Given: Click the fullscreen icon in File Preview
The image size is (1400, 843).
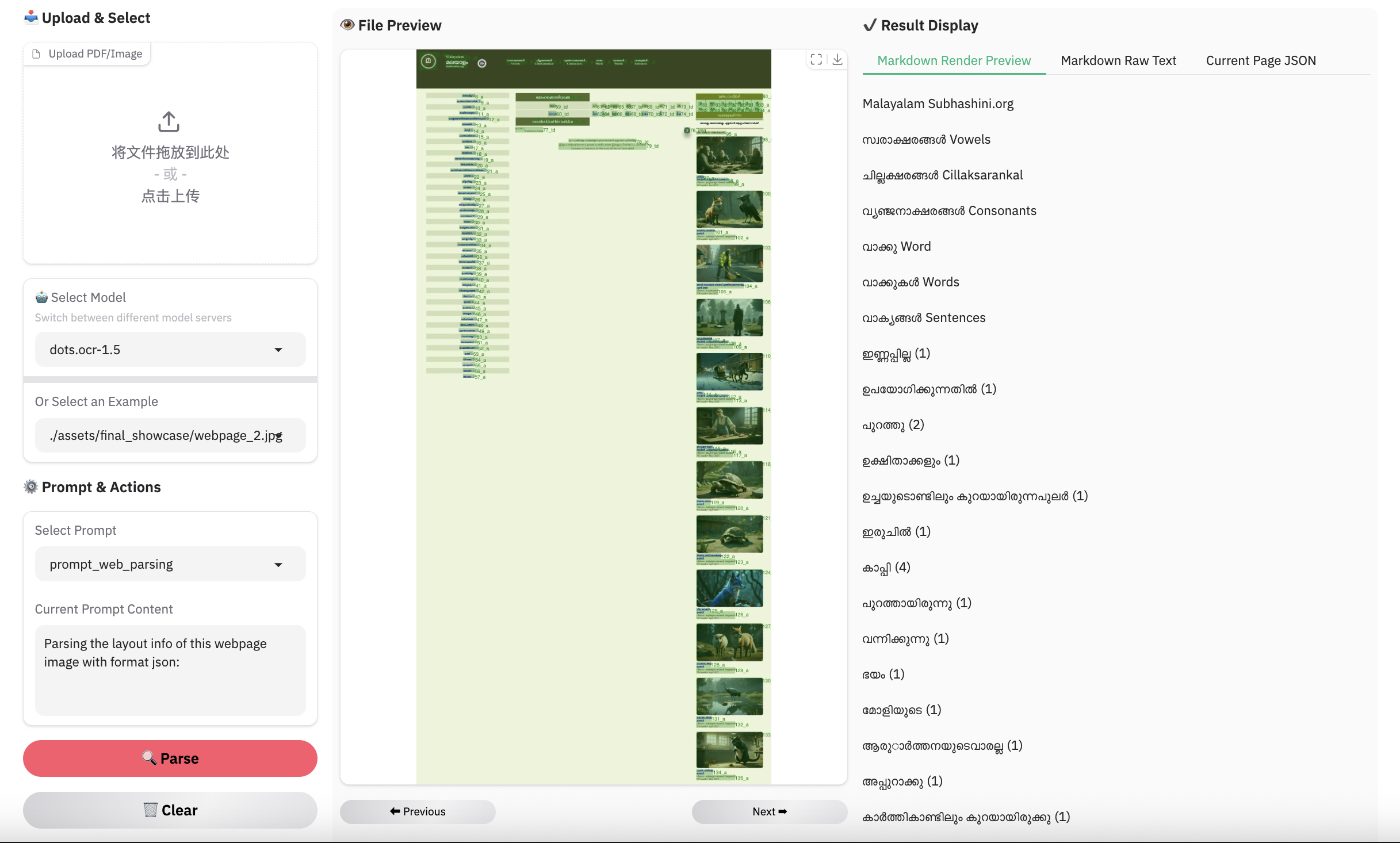Looking at the screenshot, I should pos(816,59).
